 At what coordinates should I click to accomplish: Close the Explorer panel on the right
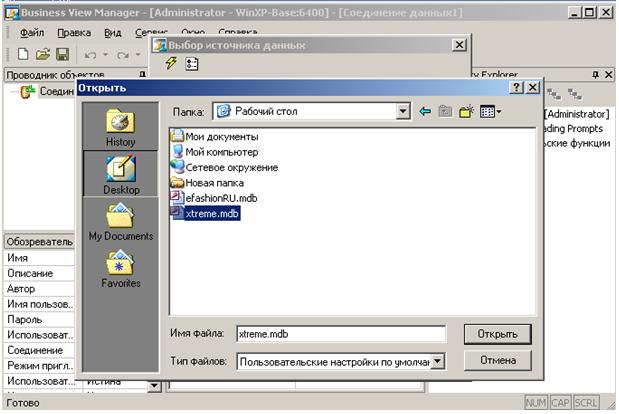point(608,74)
